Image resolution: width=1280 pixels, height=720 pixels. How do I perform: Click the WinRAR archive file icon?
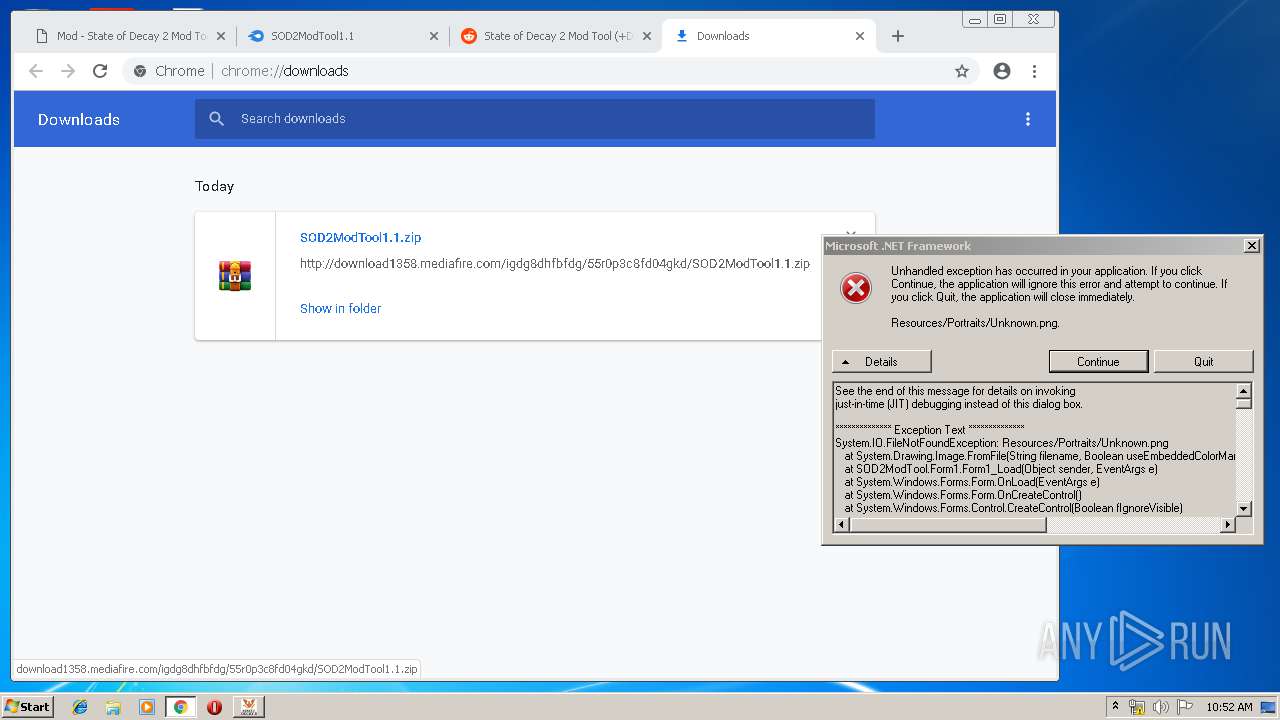[235, 276]
